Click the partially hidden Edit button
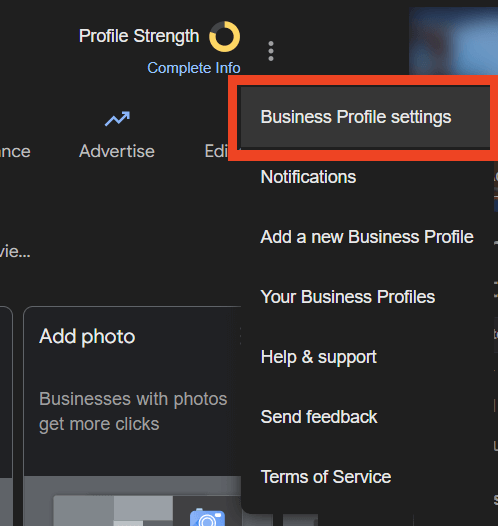Viewport: 498px width, 526px height. tap(216, 151)
